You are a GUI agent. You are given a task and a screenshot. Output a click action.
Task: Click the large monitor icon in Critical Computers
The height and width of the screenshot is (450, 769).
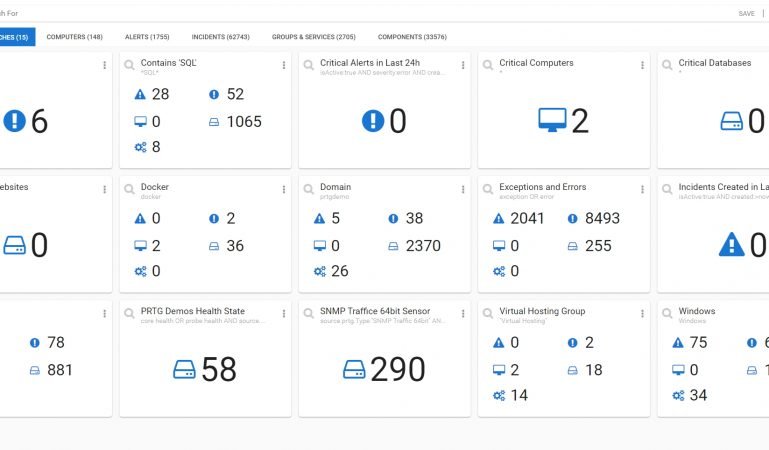(x=552, y=120)
